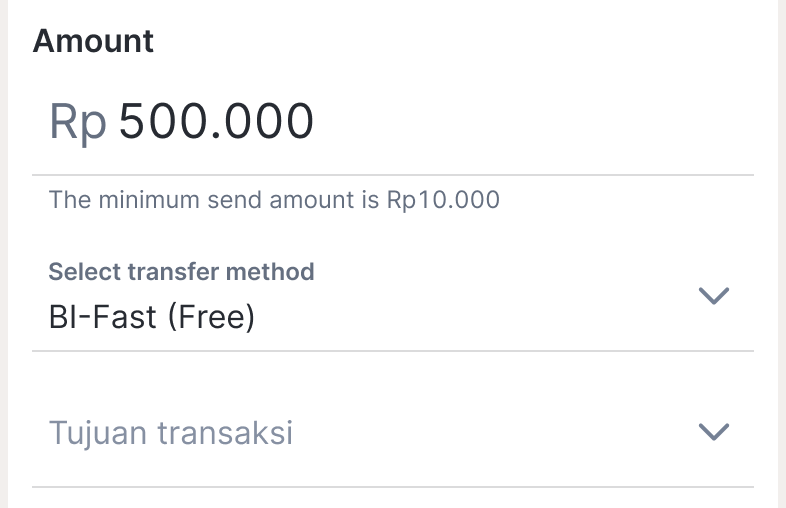Screen dimensions: 786x508
Task: Select the BI-Fast (Free) method value
Action: pos(152,318)
